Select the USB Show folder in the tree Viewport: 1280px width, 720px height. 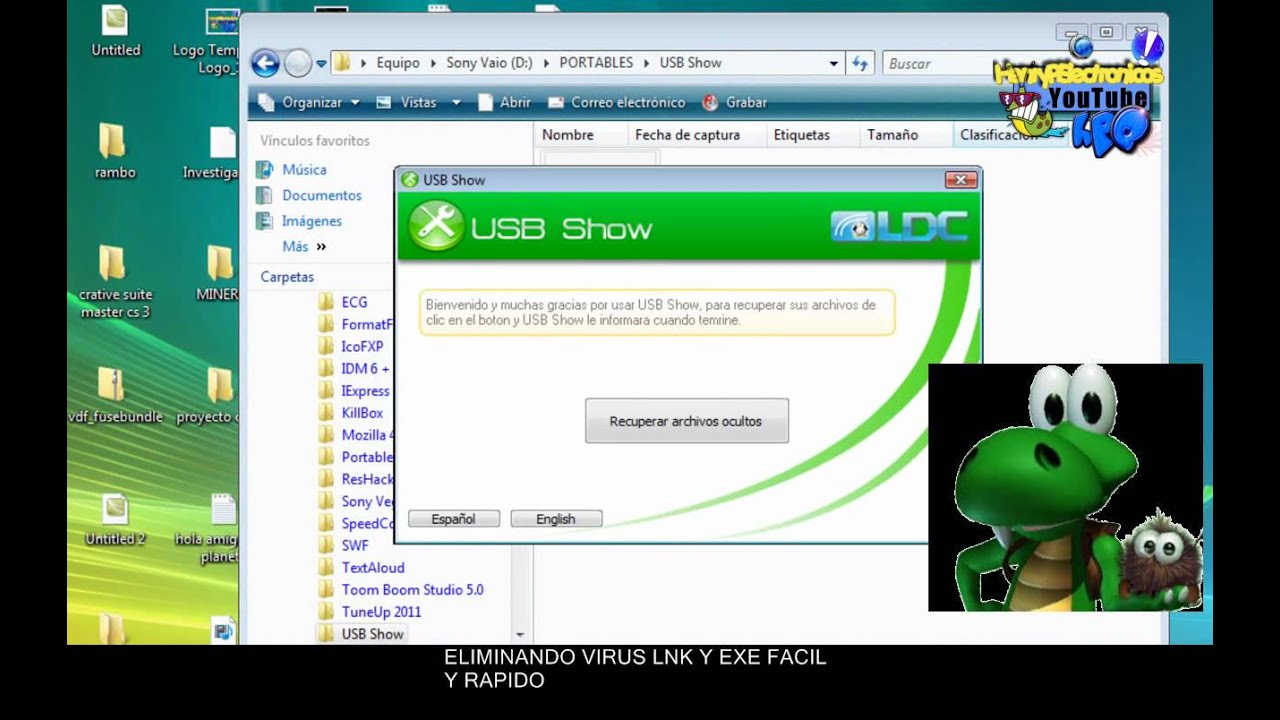(372, 633)
